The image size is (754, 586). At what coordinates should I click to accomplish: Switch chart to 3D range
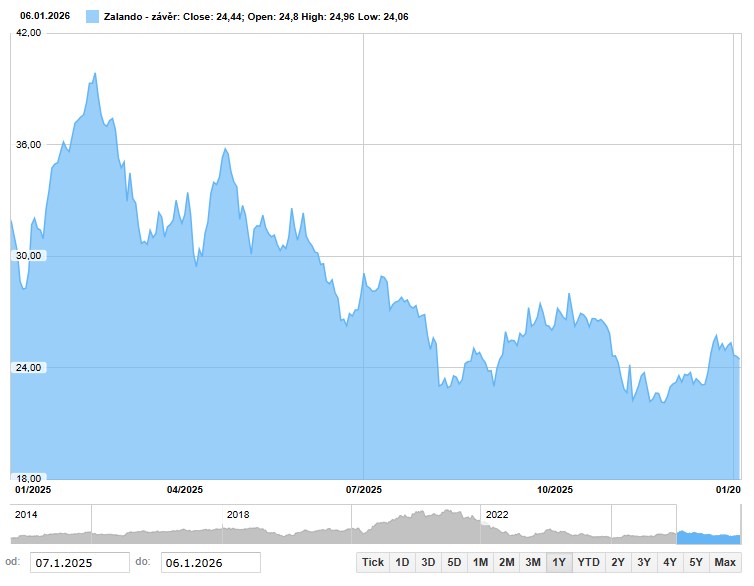tap(428, 562)
